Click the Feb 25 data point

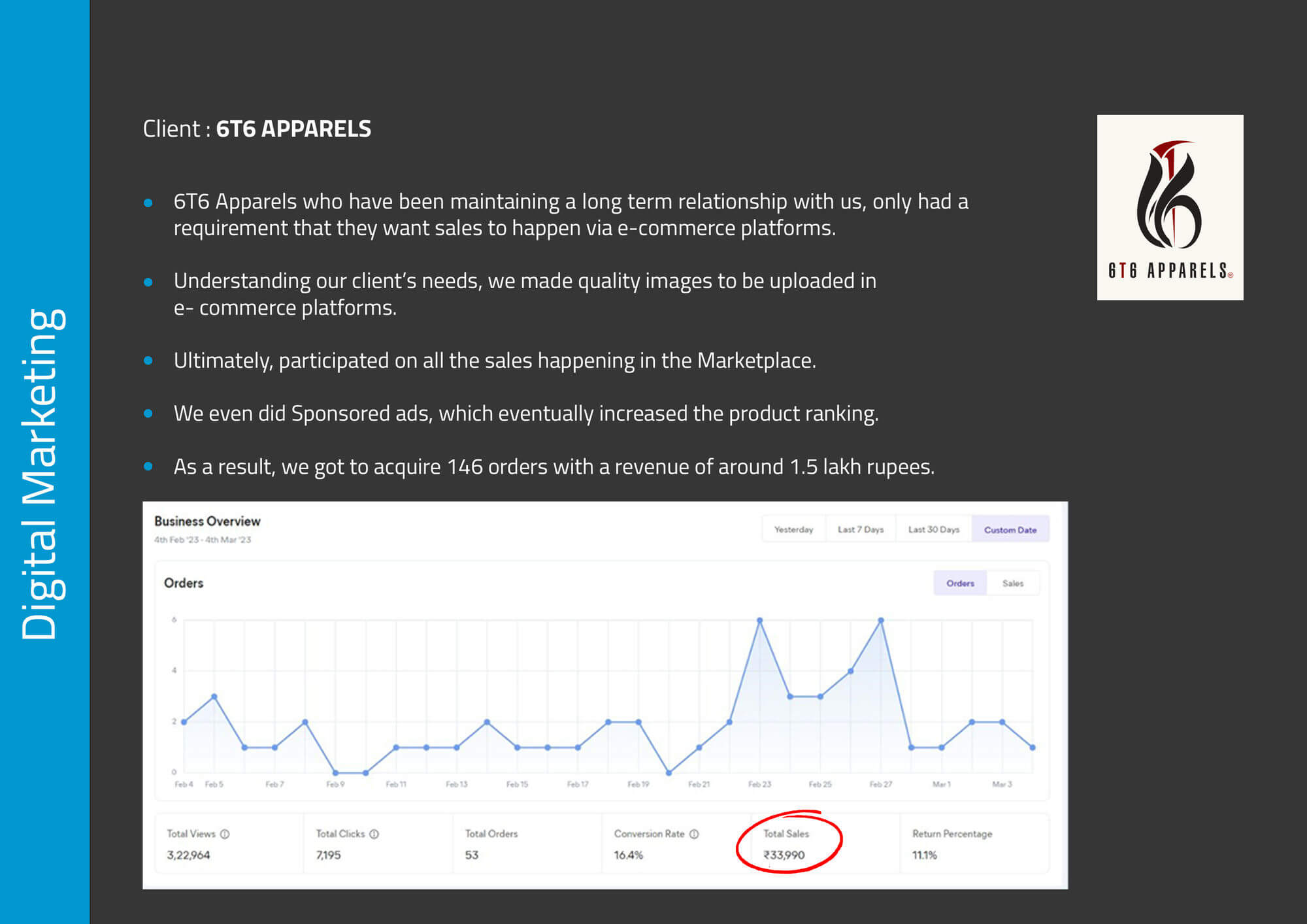820,697
